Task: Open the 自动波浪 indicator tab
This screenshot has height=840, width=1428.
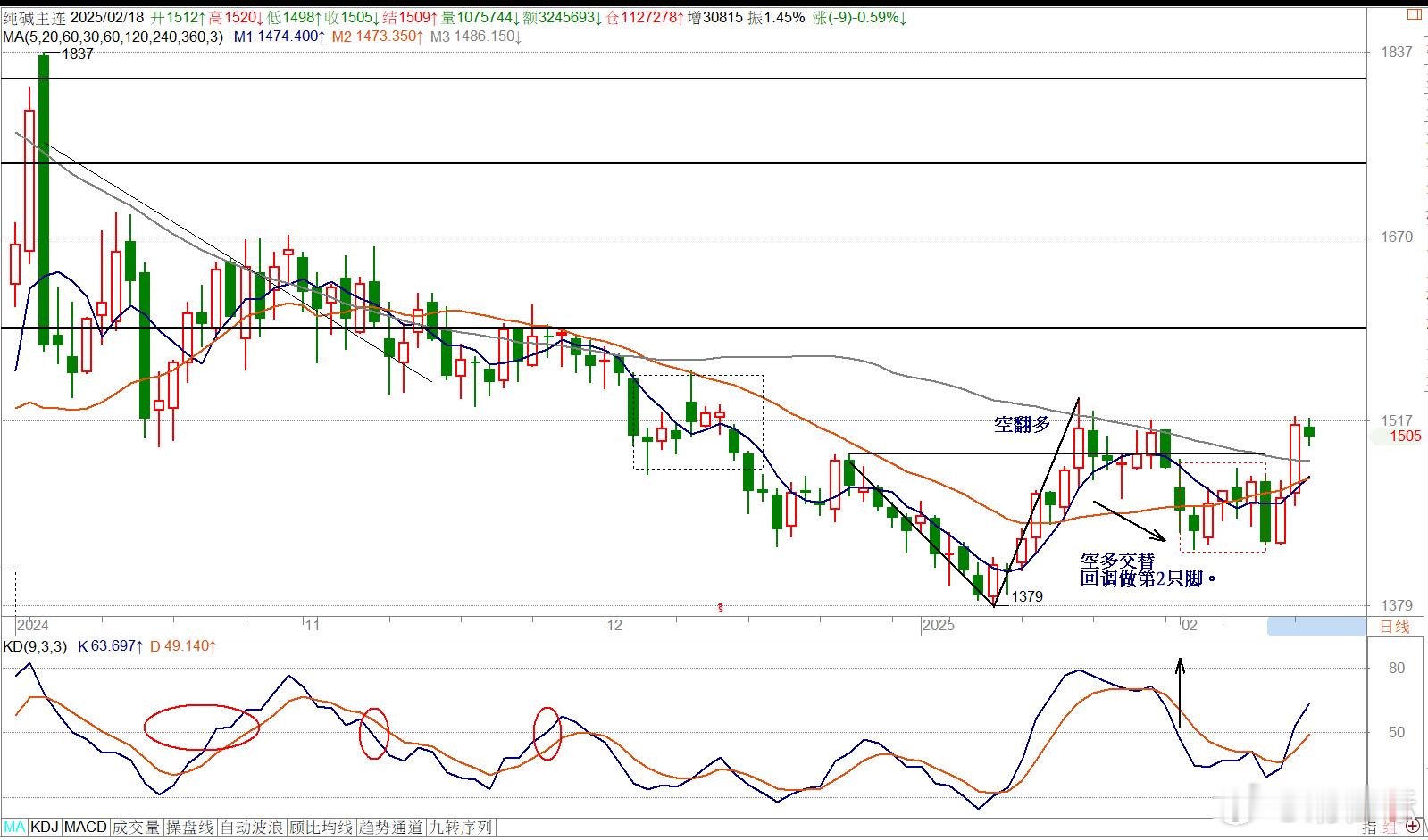Action: 252,828
